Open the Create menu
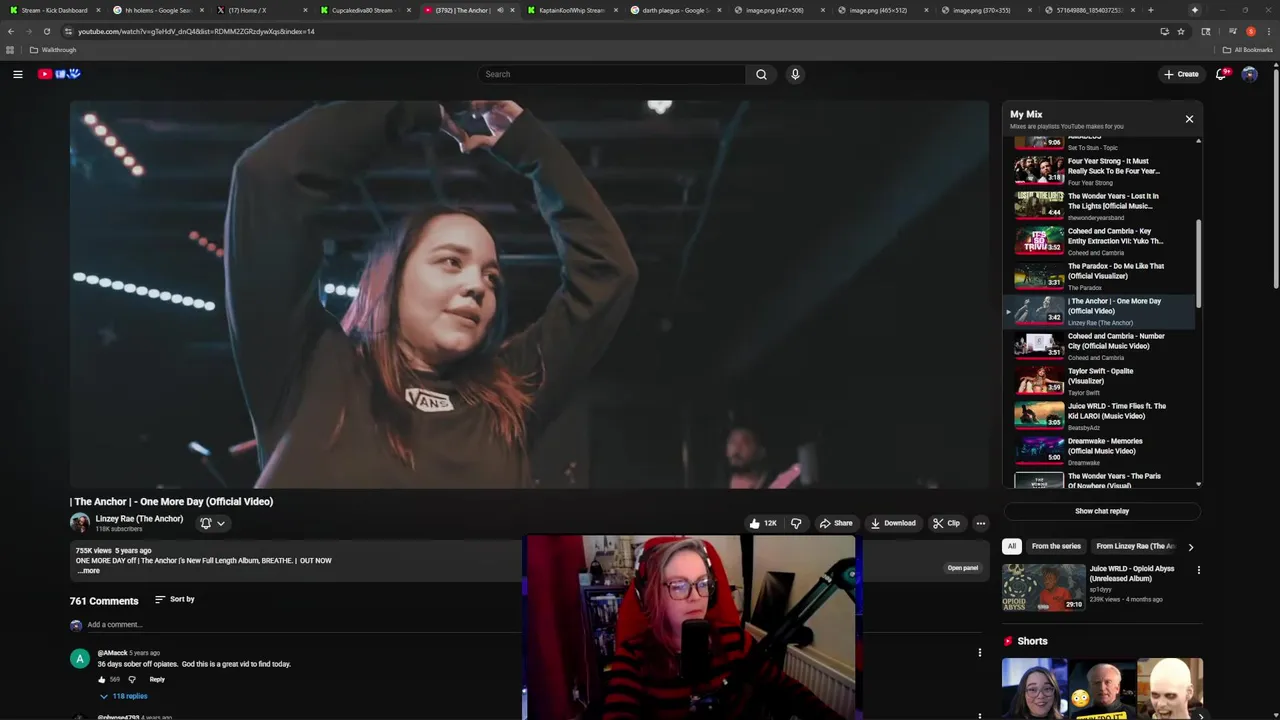Viewport: 1280px width, 720px height. pos(1181,74)
